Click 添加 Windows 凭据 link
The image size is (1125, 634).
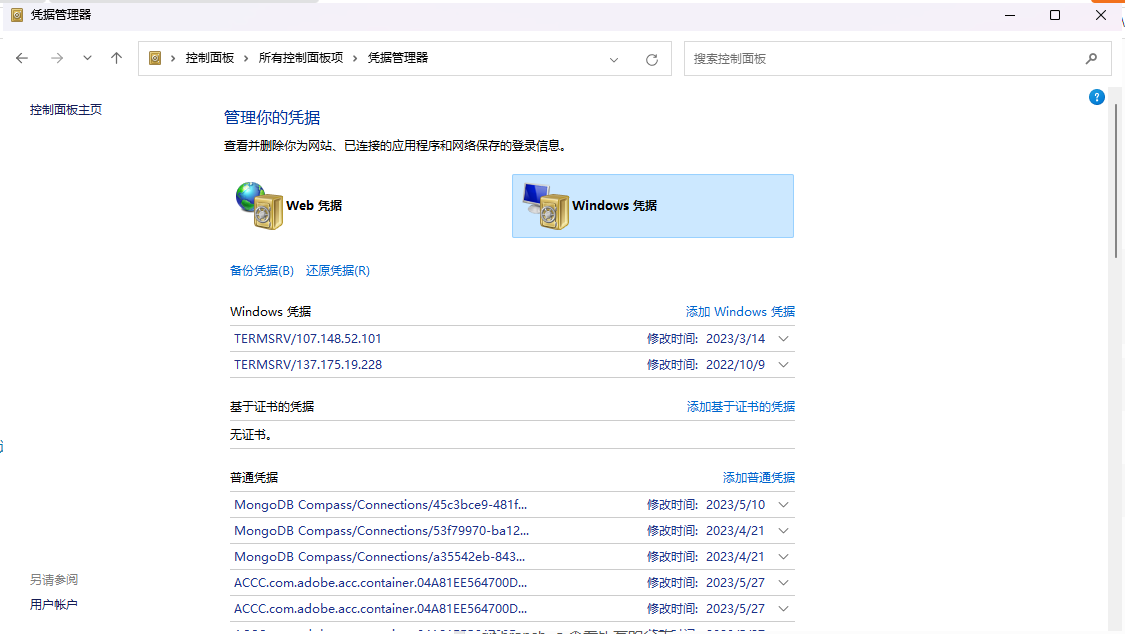[x=740, y=311]
